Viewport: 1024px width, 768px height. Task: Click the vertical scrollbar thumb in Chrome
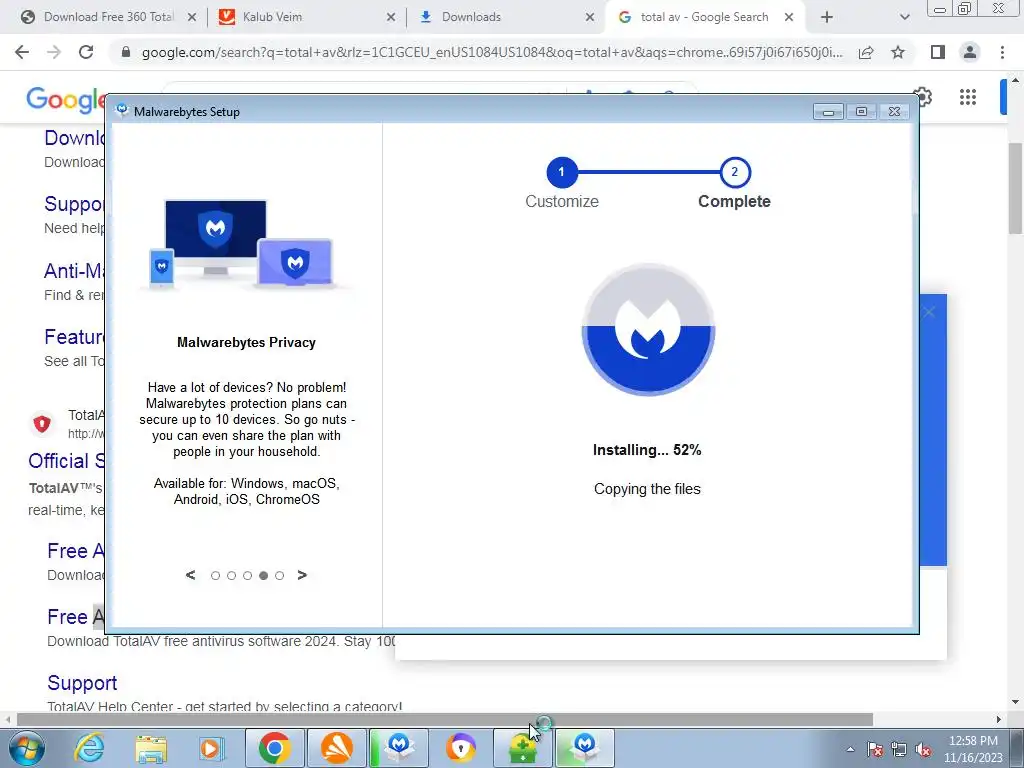[x=1015, y=188]
